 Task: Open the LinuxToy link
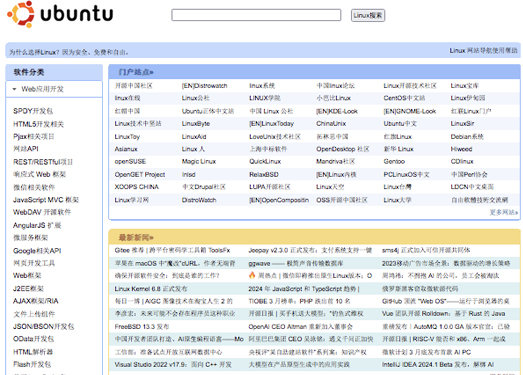coord(127,137)
